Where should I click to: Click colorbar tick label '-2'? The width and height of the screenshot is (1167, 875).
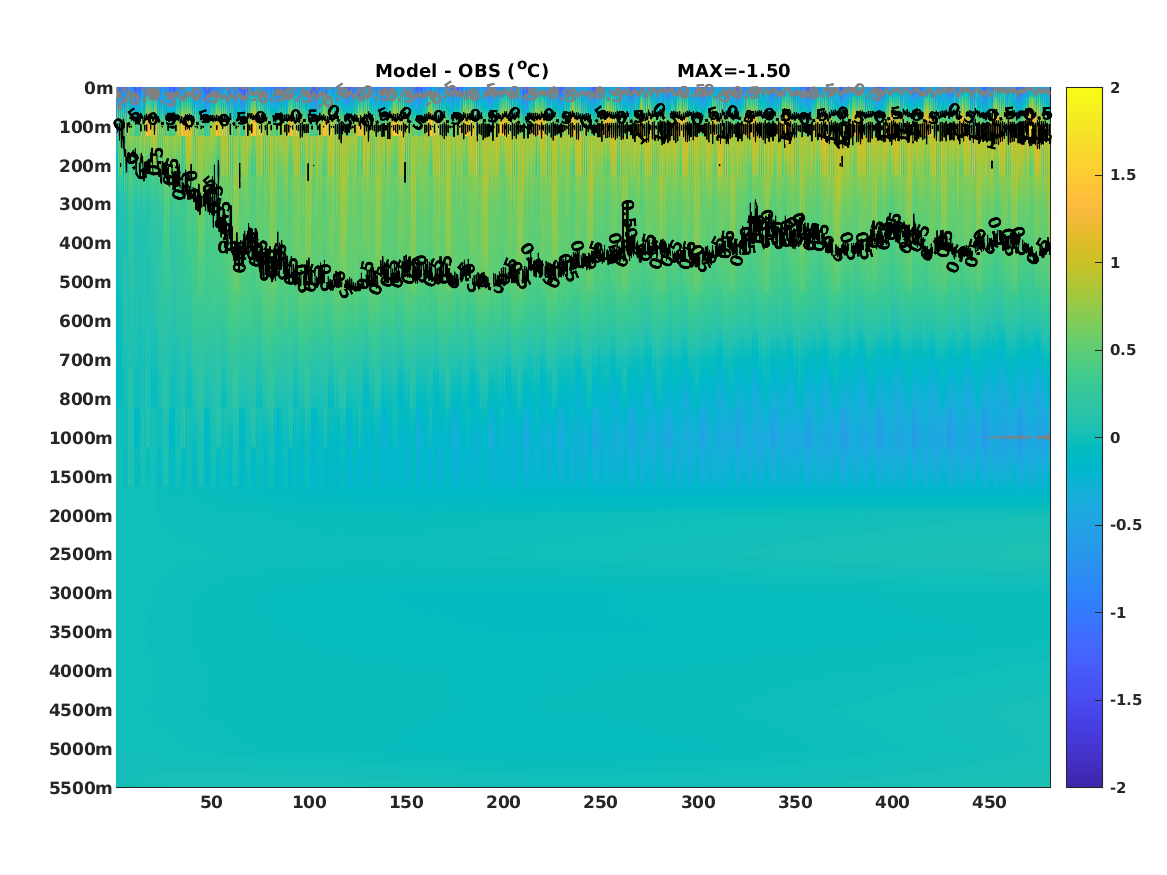(x=1118, y=787)
